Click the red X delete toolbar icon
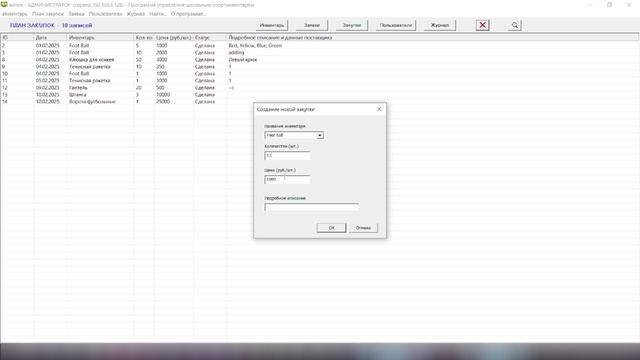The height and width of the screenshot is (360, 640). [x=482, y=25]
